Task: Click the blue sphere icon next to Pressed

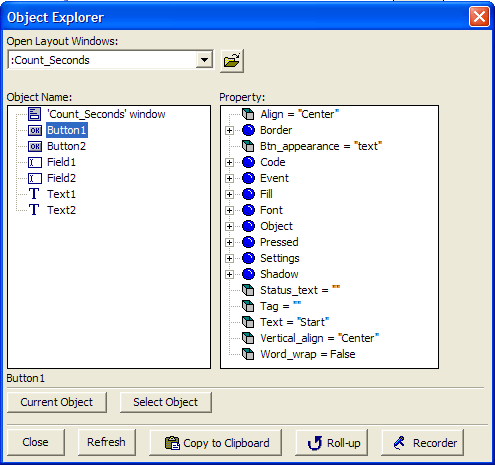Action: [248, 242]
